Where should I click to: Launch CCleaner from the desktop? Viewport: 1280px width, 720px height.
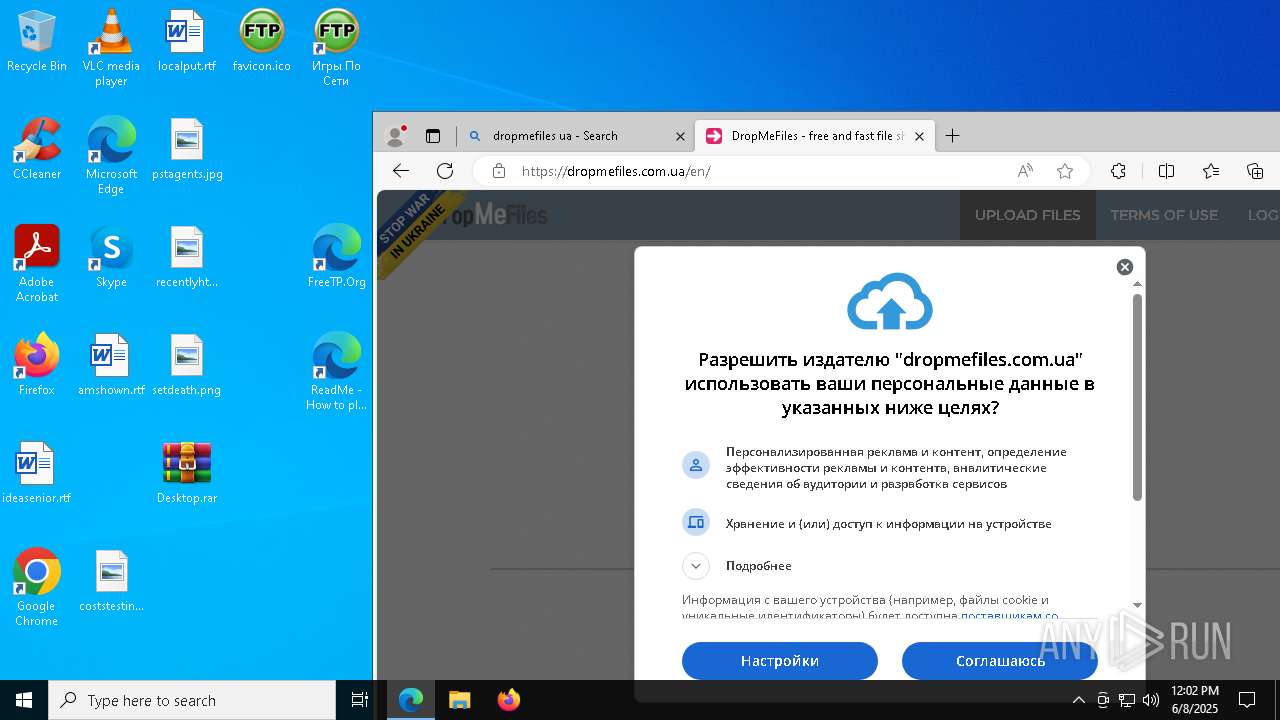click(37, 150)
